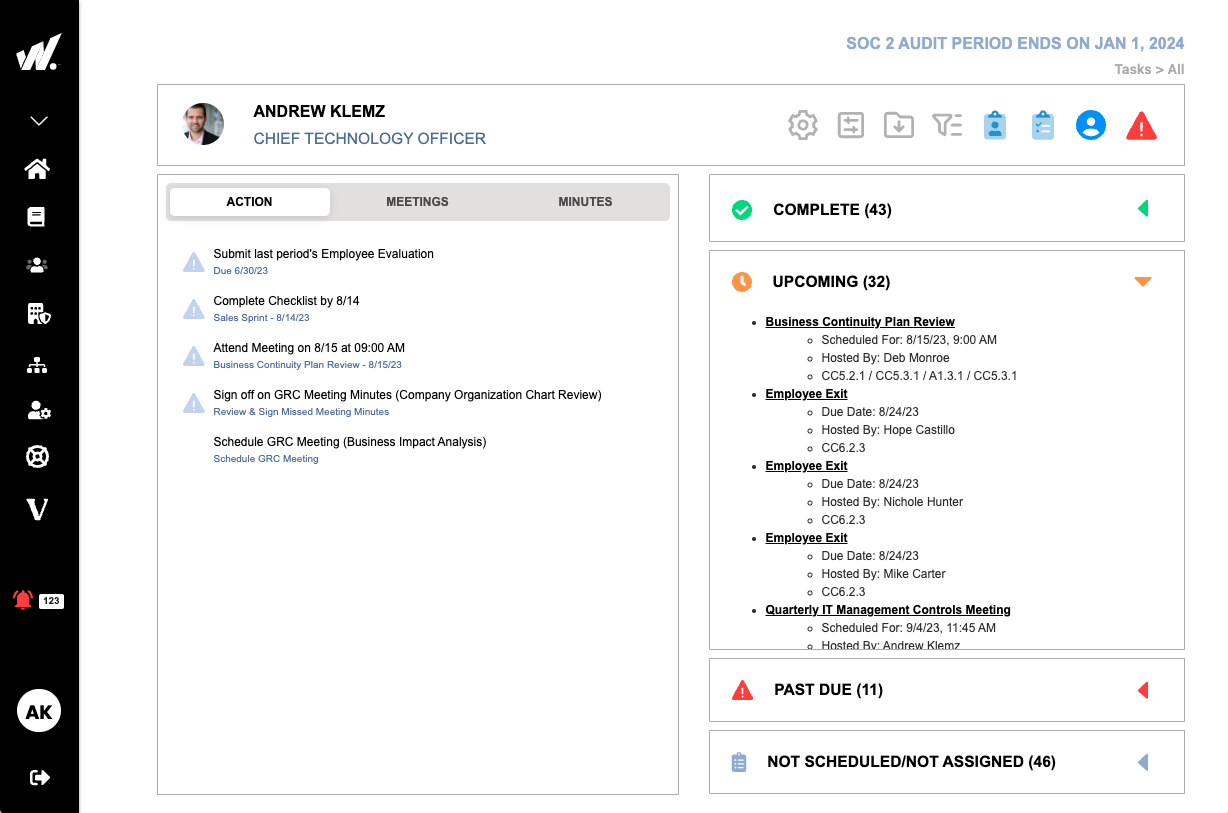Select the Home icon in the sidebar
Viewport: 1228px width, 813px height.
37,169
